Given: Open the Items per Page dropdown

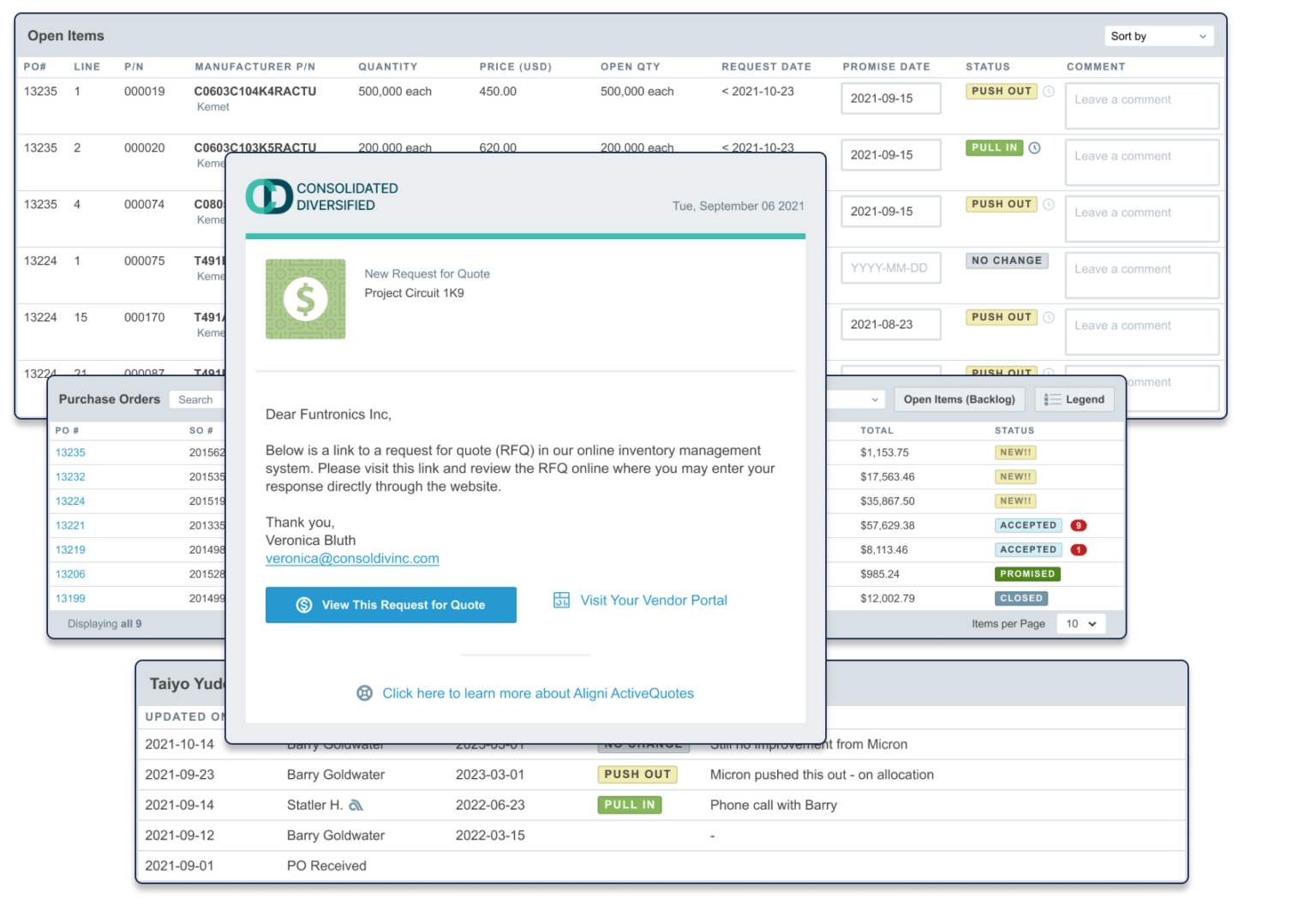Looking at the screenshot, I should point(1080,623).
